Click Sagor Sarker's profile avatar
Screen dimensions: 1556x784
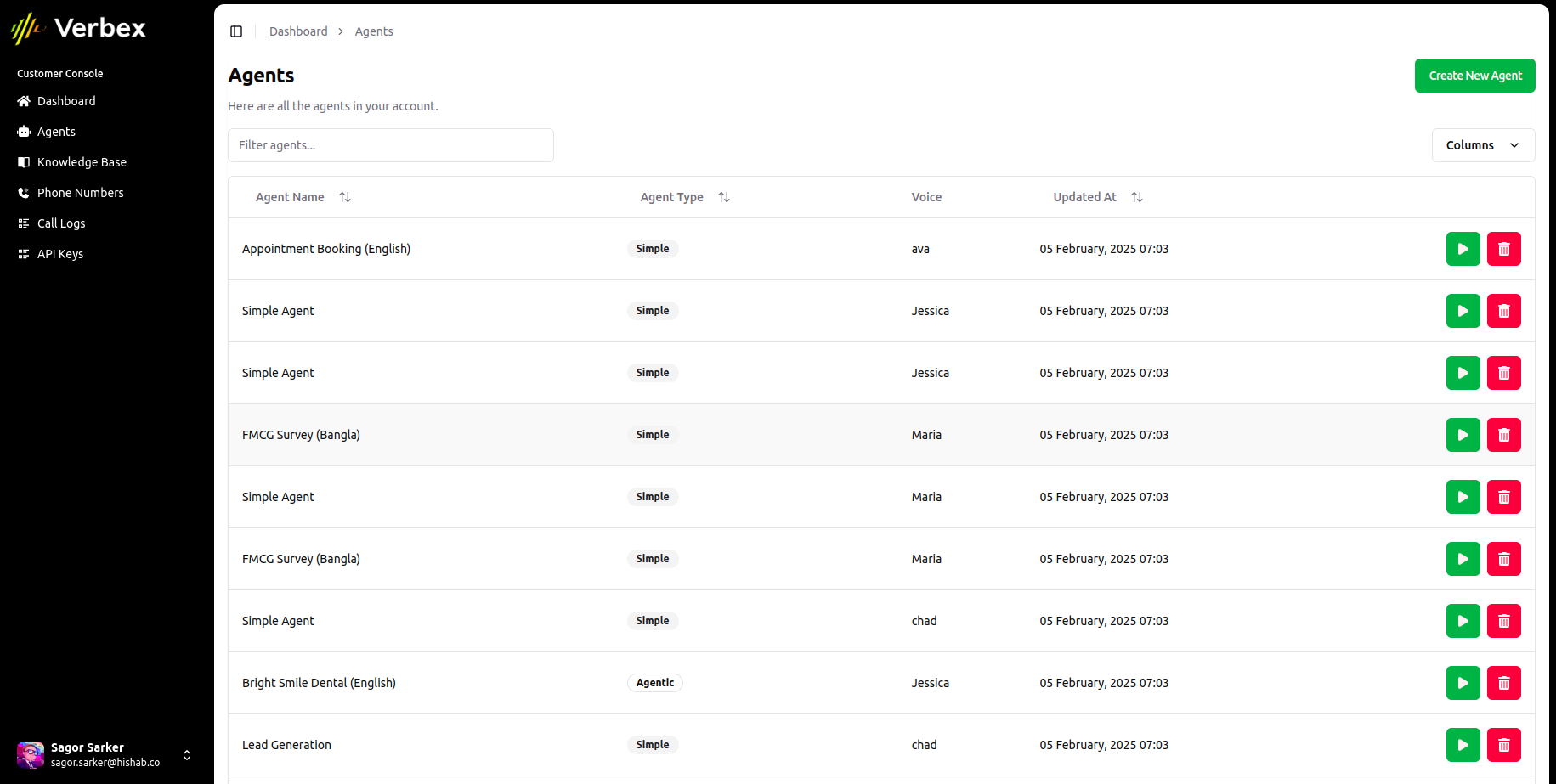31,754
